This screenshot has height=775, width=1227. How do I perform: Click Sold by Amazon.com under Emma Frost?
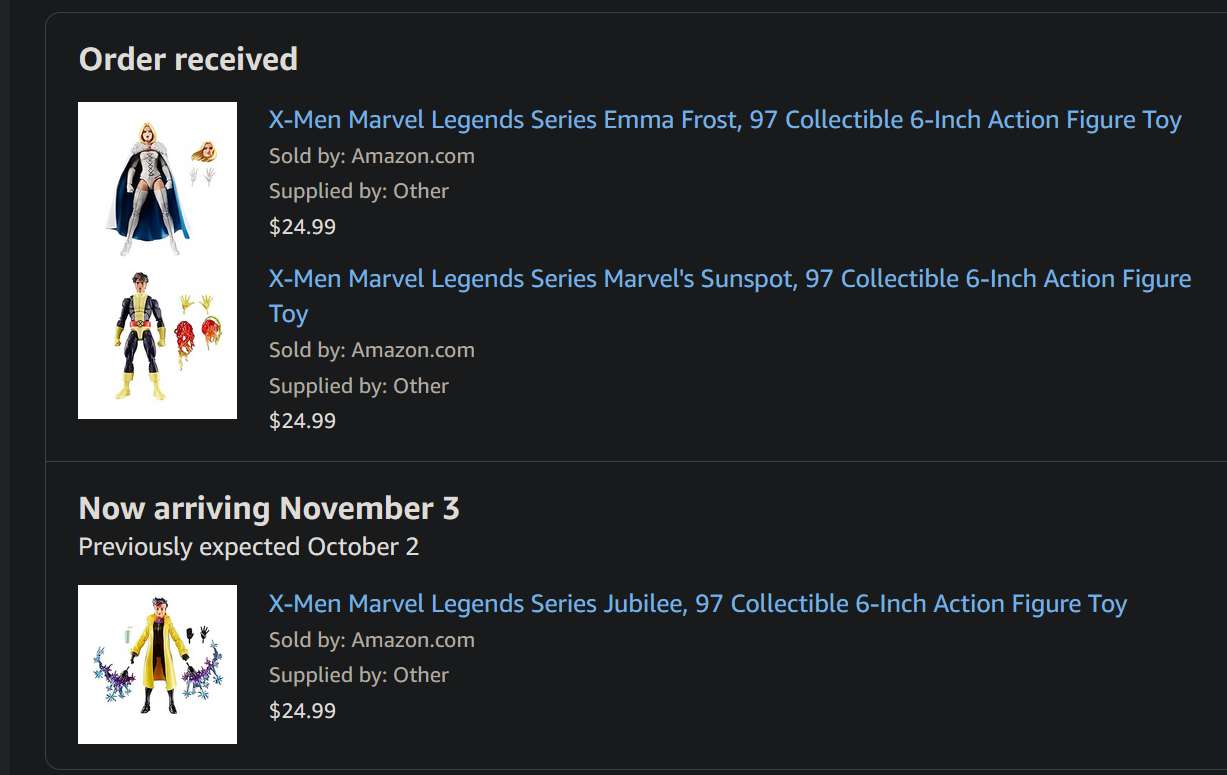(371, 156)
